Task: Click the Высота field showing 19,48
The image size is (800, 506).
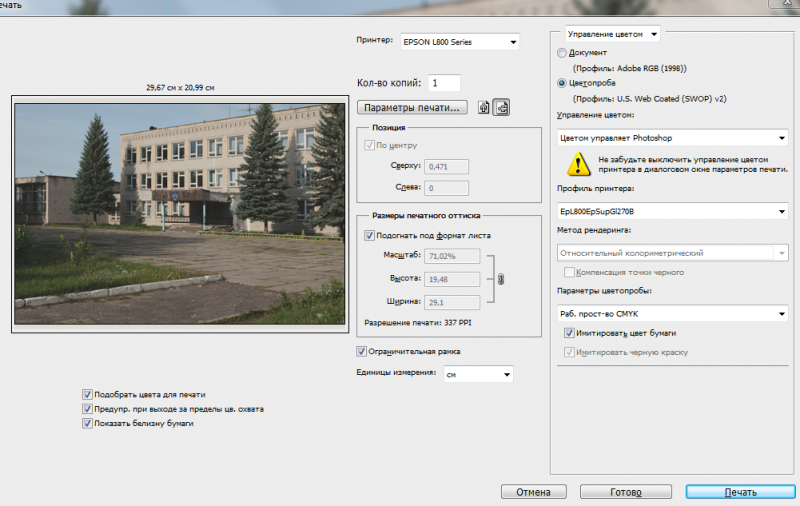Action: (452, 279)
